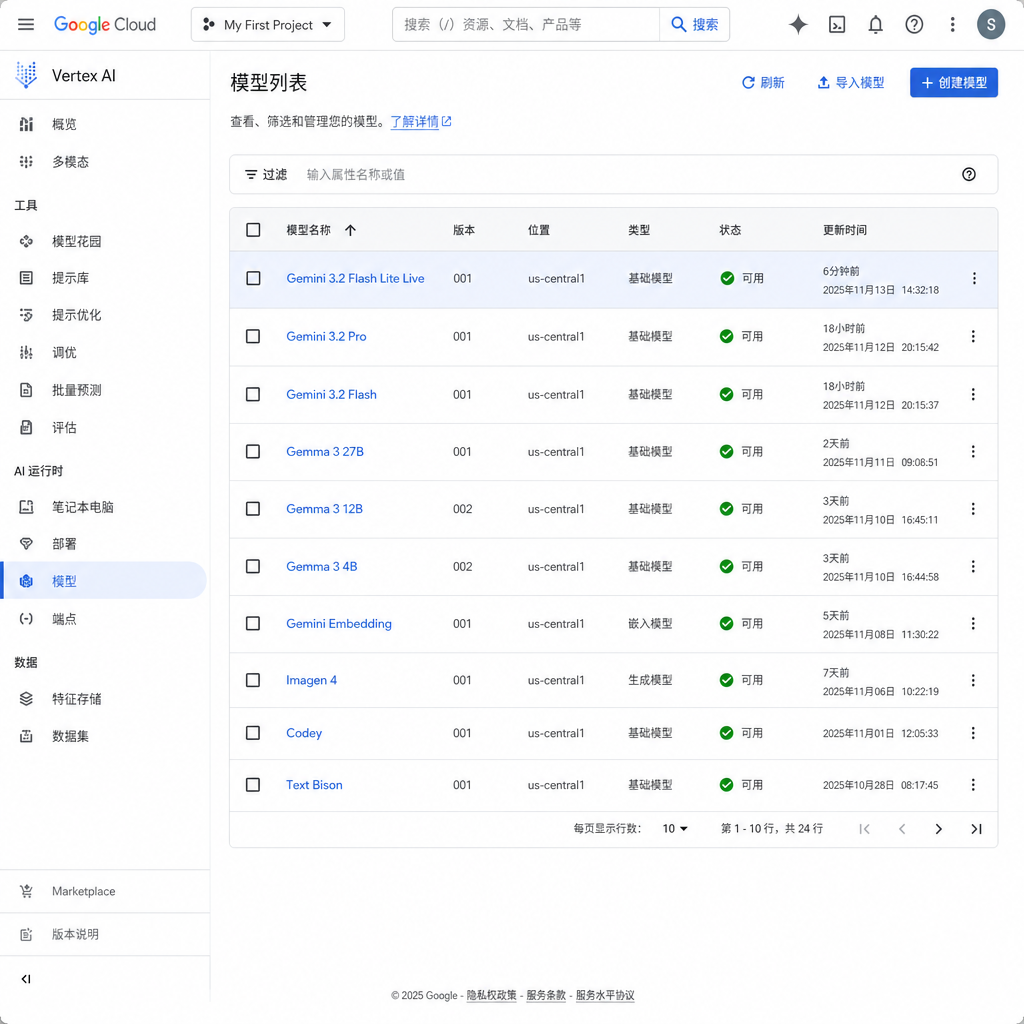This screenshot has width=1024, height=1024.
Task: Click the 类型 column header
Action: pos(639,230)
